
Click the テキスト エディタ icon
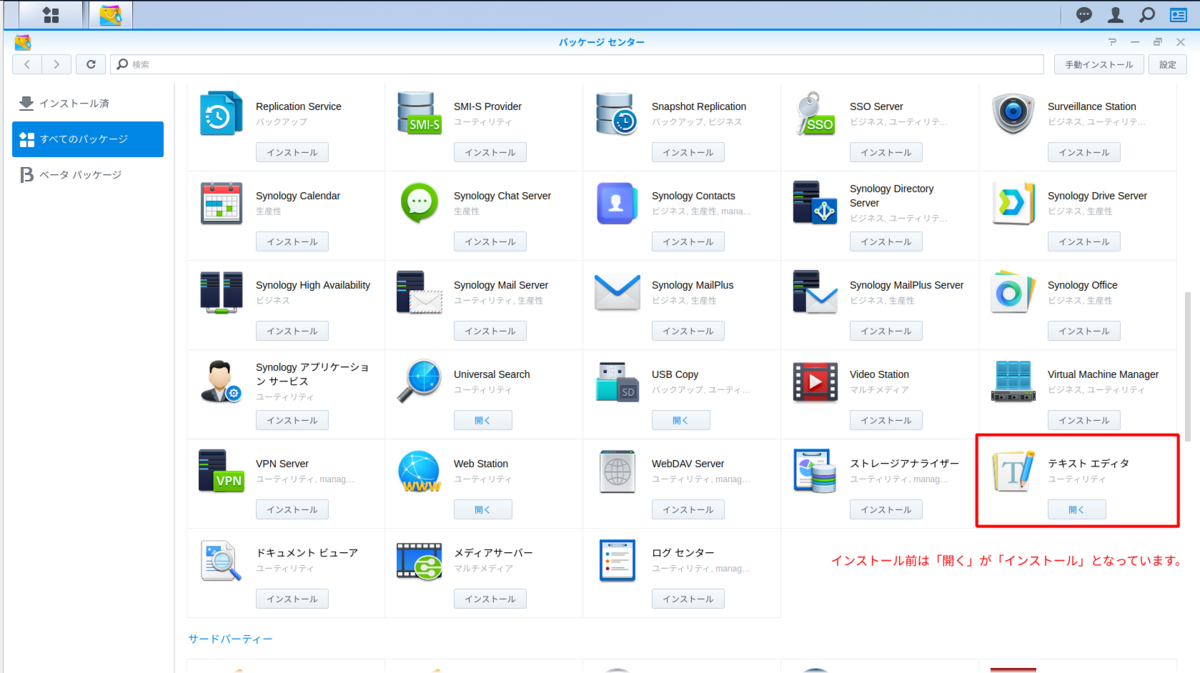coord(1013,471)
